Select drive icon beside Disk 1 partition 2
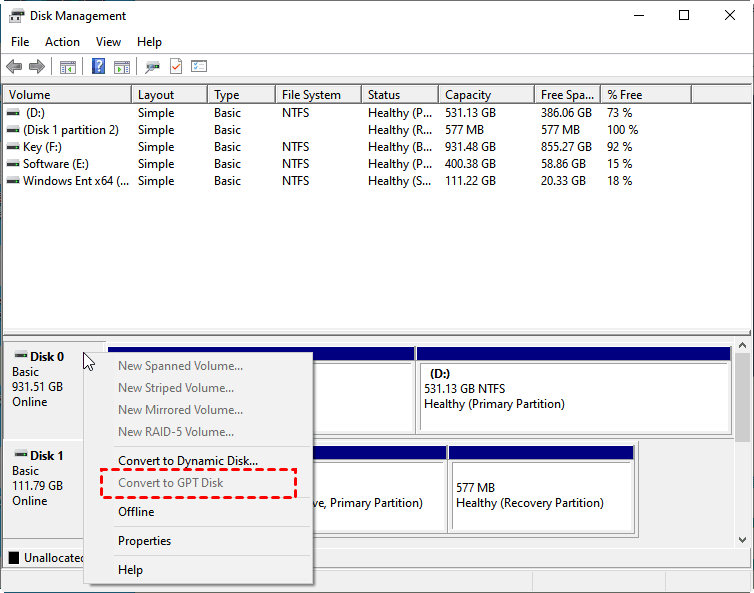 coord(13,130)
